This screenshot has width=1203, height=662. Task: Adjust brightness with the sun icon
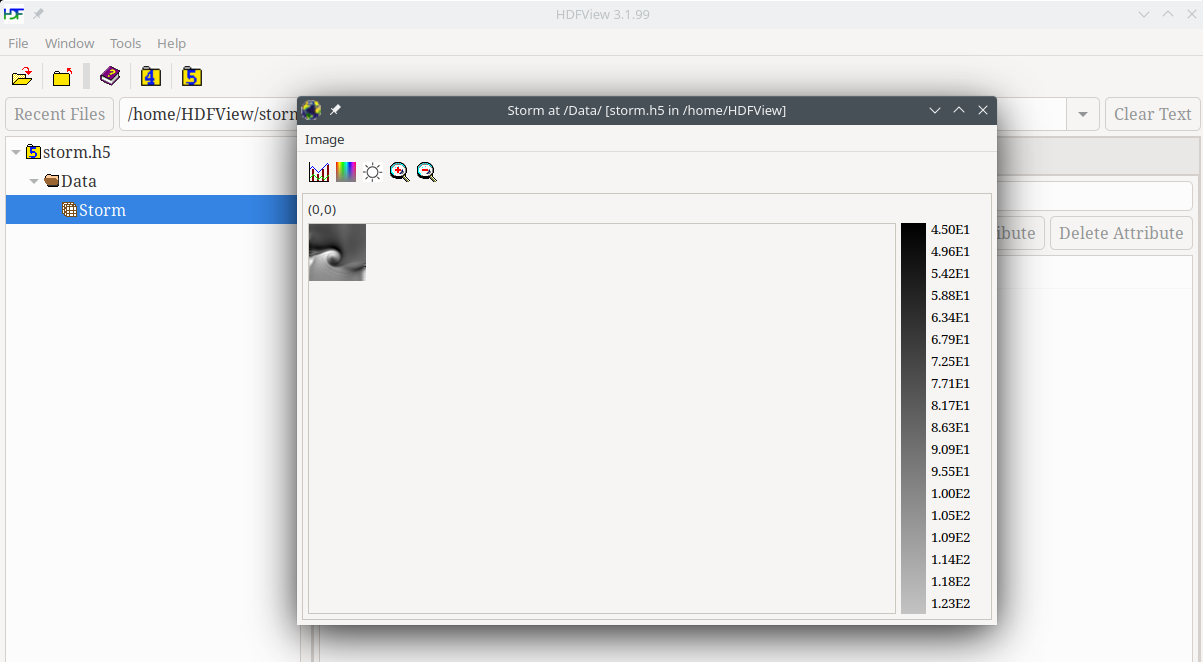[x=373, y=172]
